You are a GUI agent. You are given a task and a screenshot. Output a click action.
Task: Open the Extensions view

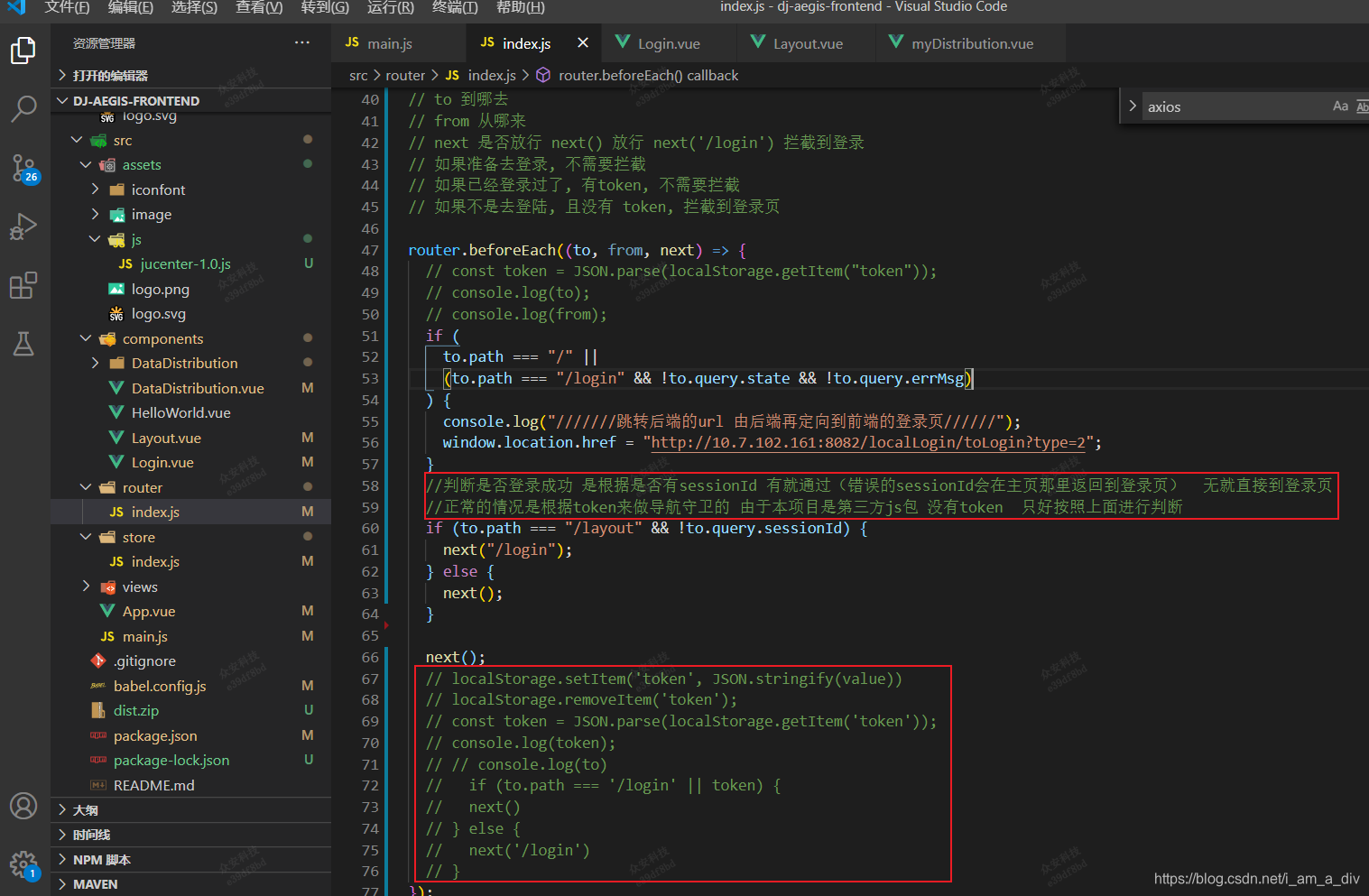tap(23, 285)
